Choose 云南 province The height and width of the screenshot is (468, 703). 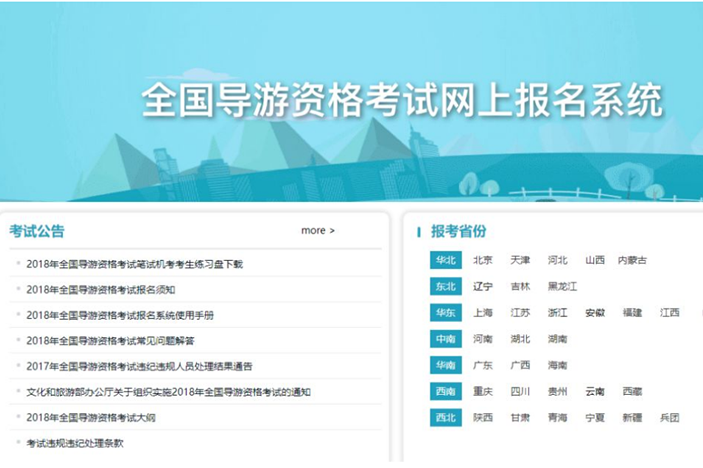(x=595, y=391)
